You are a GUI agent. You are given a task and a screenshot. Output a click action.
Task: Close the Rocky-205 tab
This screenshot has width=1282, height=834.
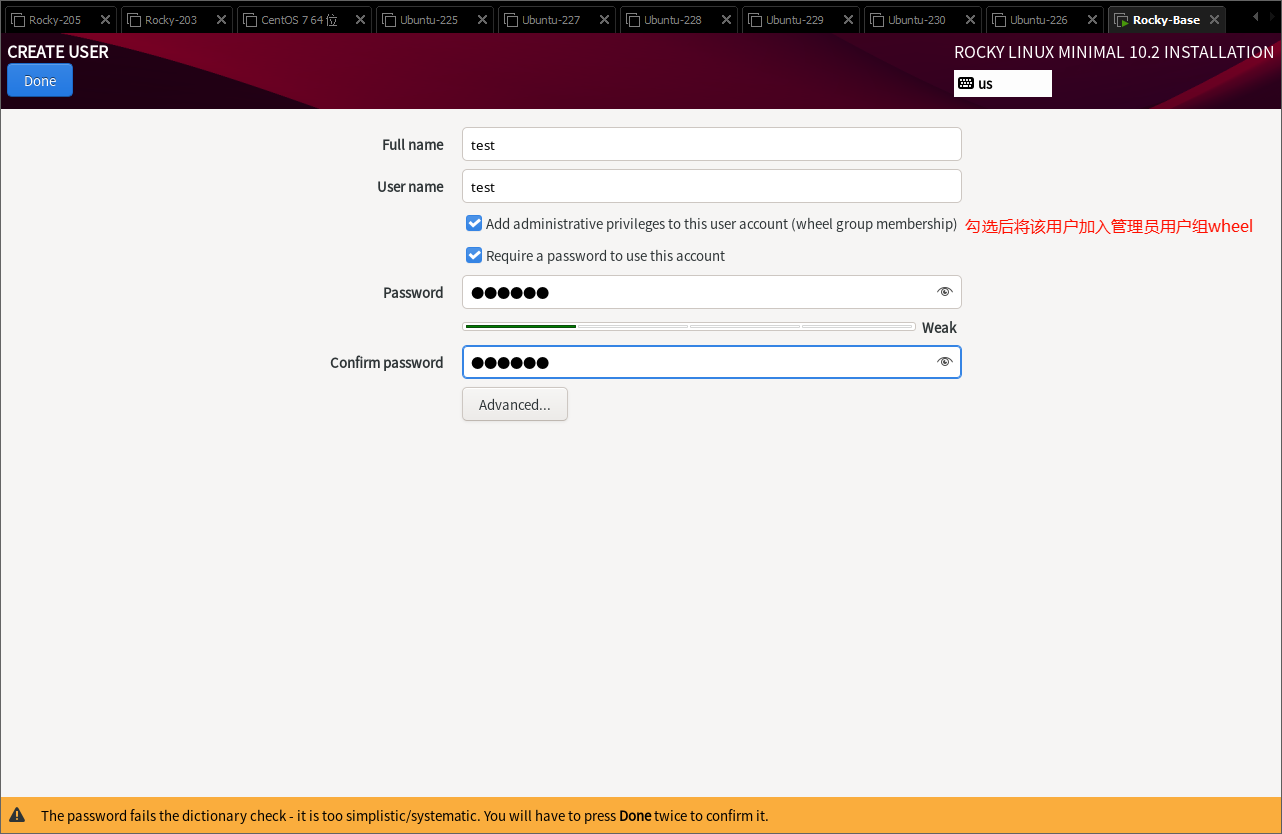tap(105, 20)
